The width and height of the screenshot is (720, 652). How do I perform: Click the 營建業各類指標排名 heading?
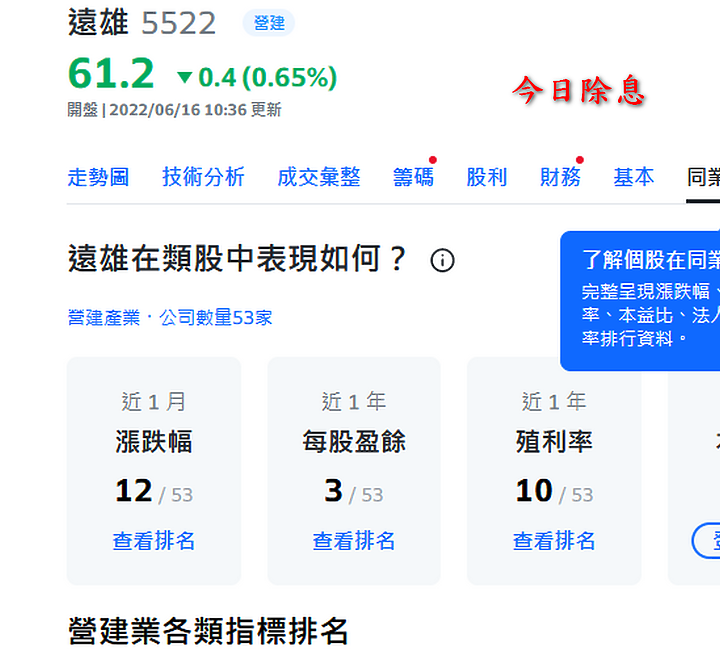click(208, 631)
